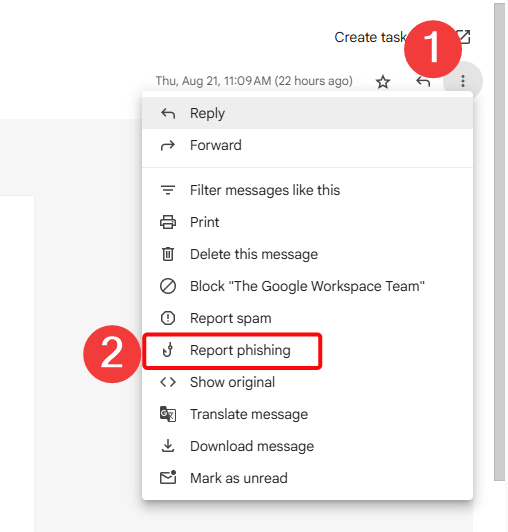Click the Print menu entry

[x=307, y=222]
